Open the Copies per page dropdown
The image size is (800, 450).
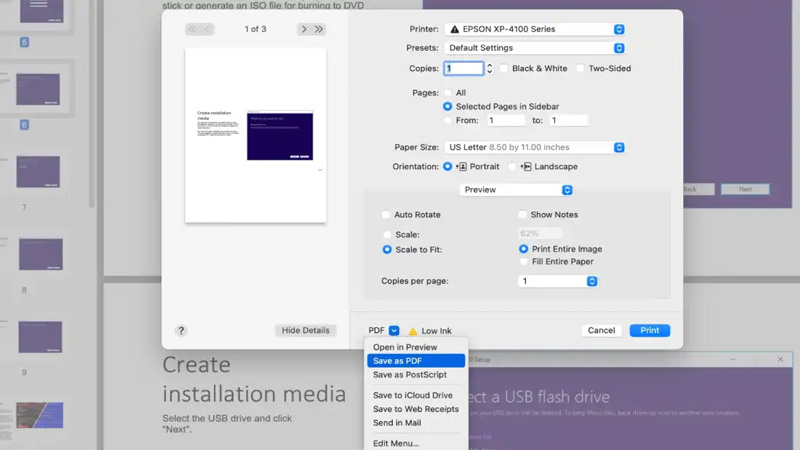point(558,282)
